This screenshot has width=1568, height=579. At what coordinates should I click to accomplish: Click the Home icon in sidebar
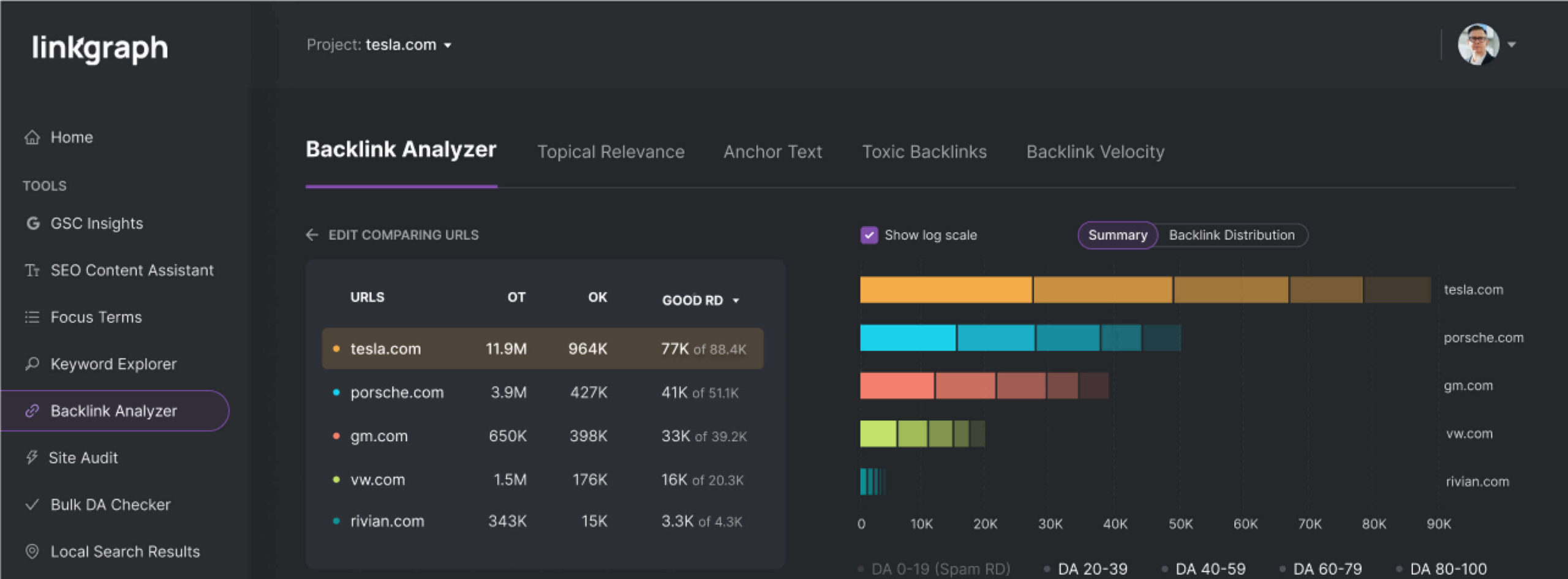coord(32,137)
